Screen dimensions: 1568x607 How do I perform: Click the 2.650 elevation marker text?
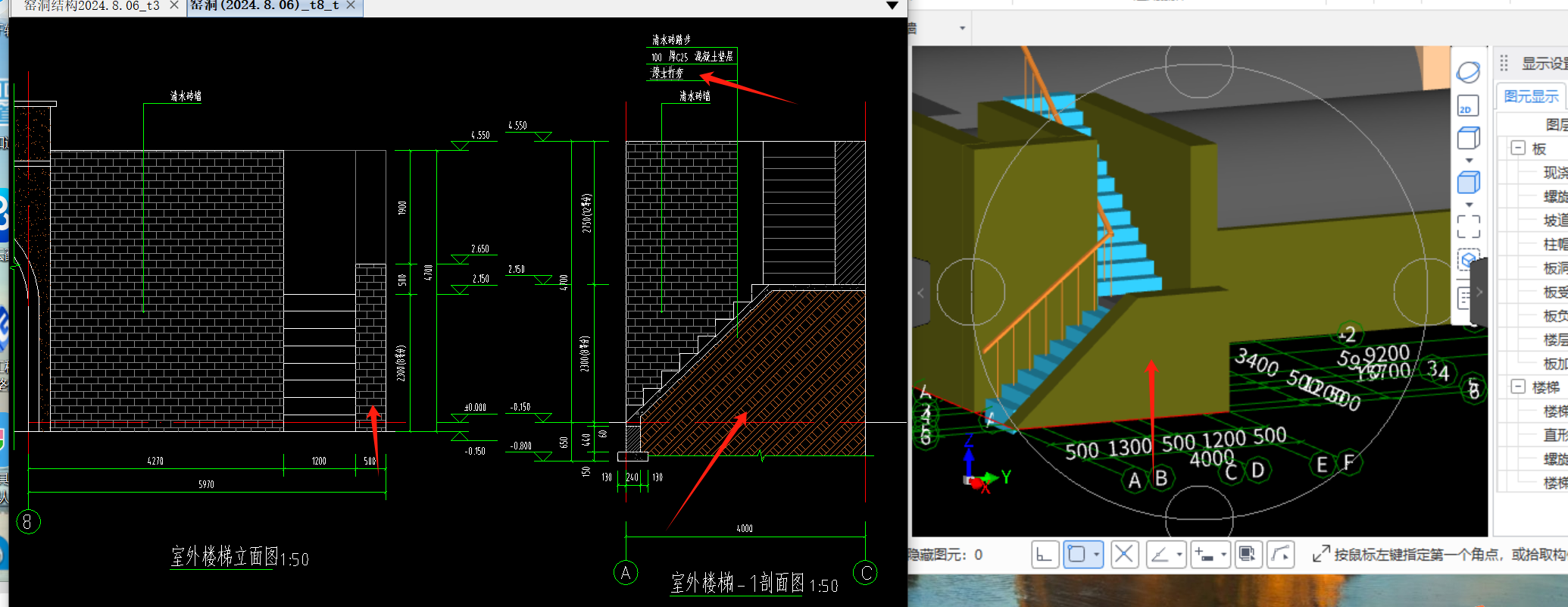pos(480,249)
